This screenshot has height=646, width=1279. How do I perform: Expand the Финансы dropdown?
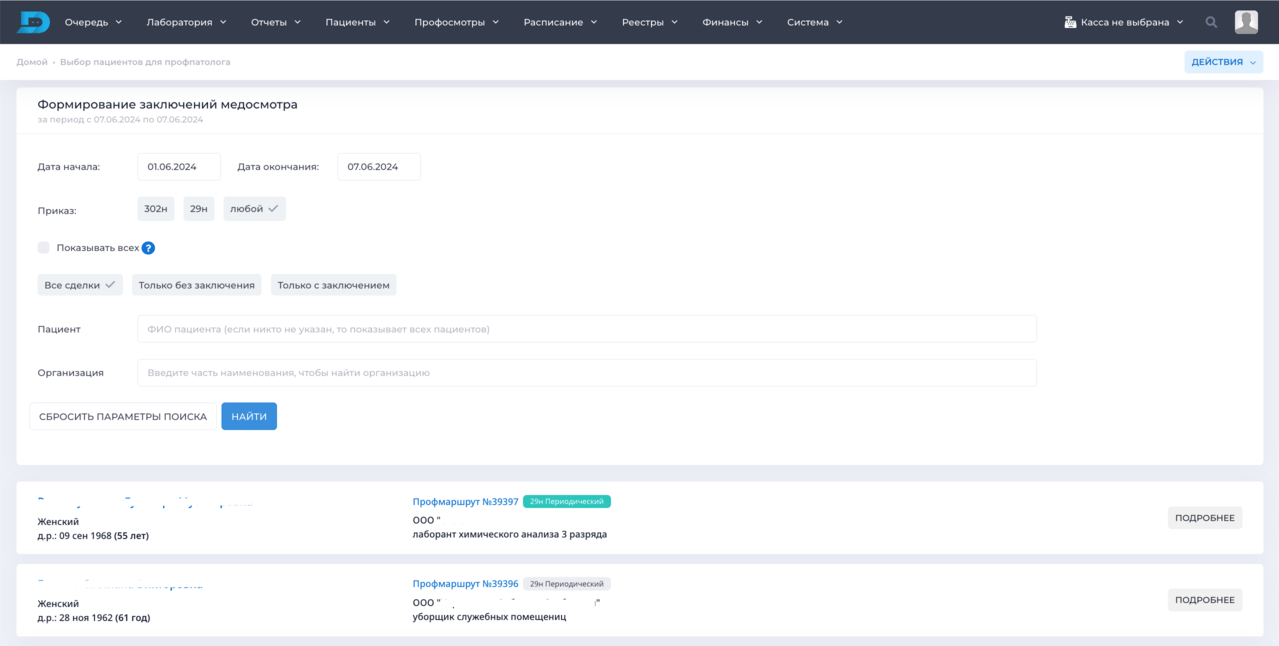732,22
